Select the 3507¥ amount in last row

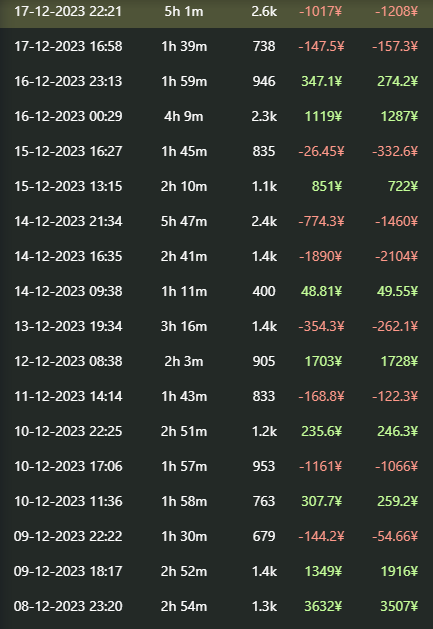pyautogui.click(x=399, y=606)
